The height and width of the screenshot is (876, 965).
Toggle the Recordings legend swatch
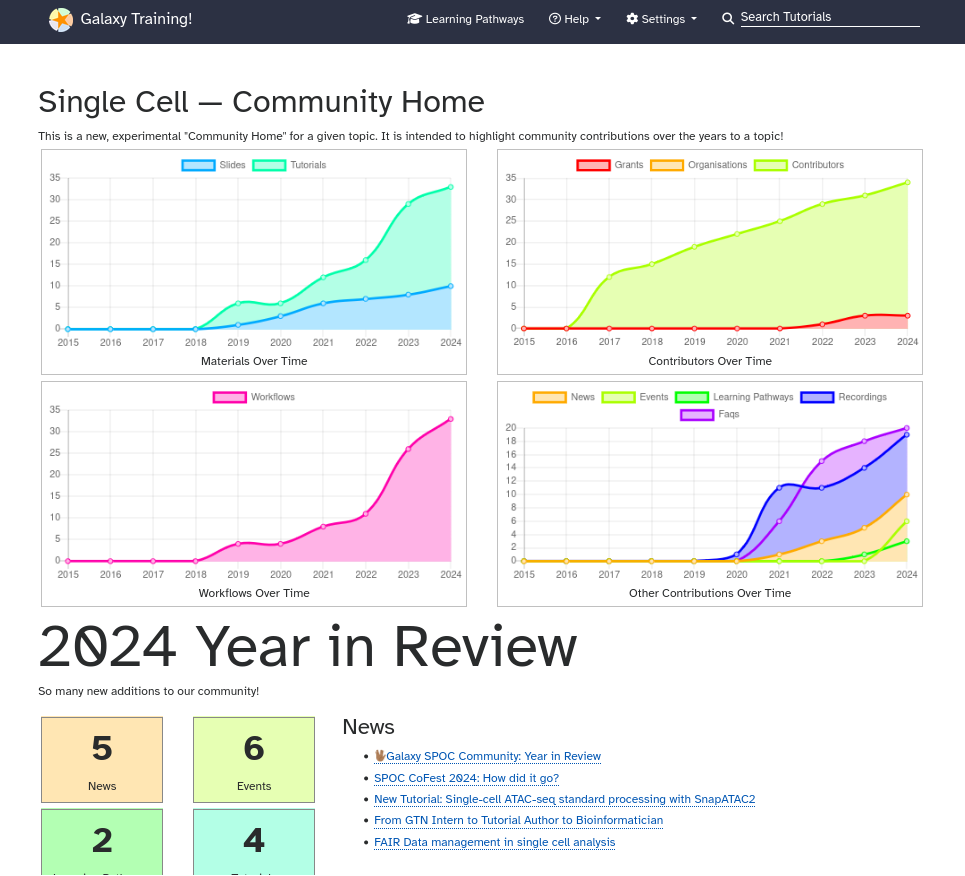(817, 397)
